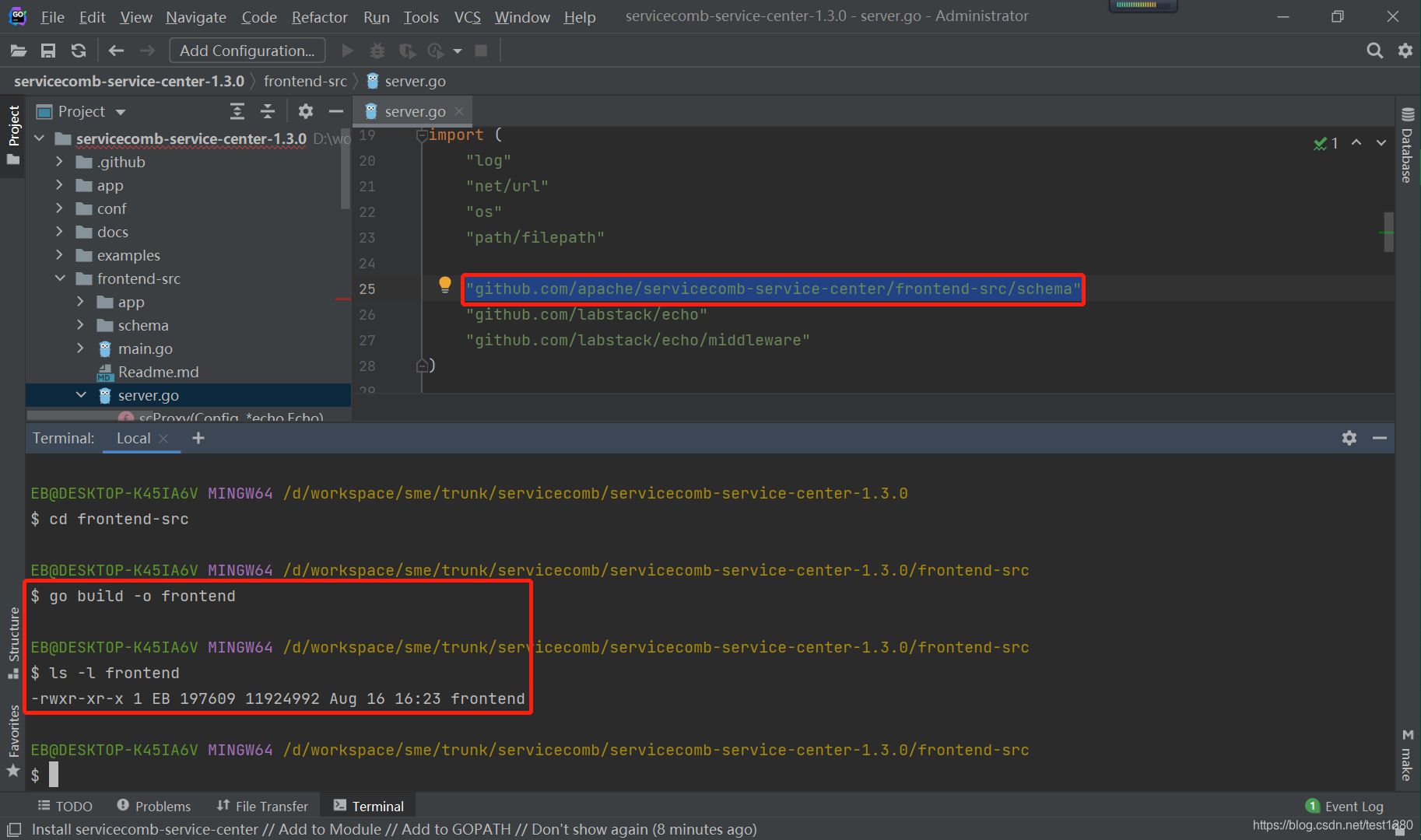1421x840 pixels.
Task: Click the Search Everywhere magnifier icon
Action: pyautogui.click(x=1375, y=51)
